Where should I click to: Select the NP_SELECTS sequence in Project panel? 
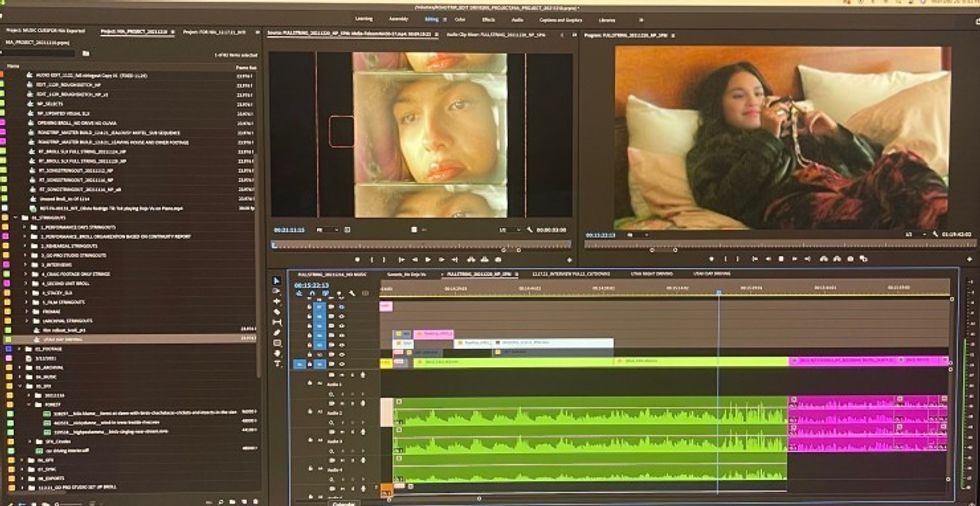(49, 104)
